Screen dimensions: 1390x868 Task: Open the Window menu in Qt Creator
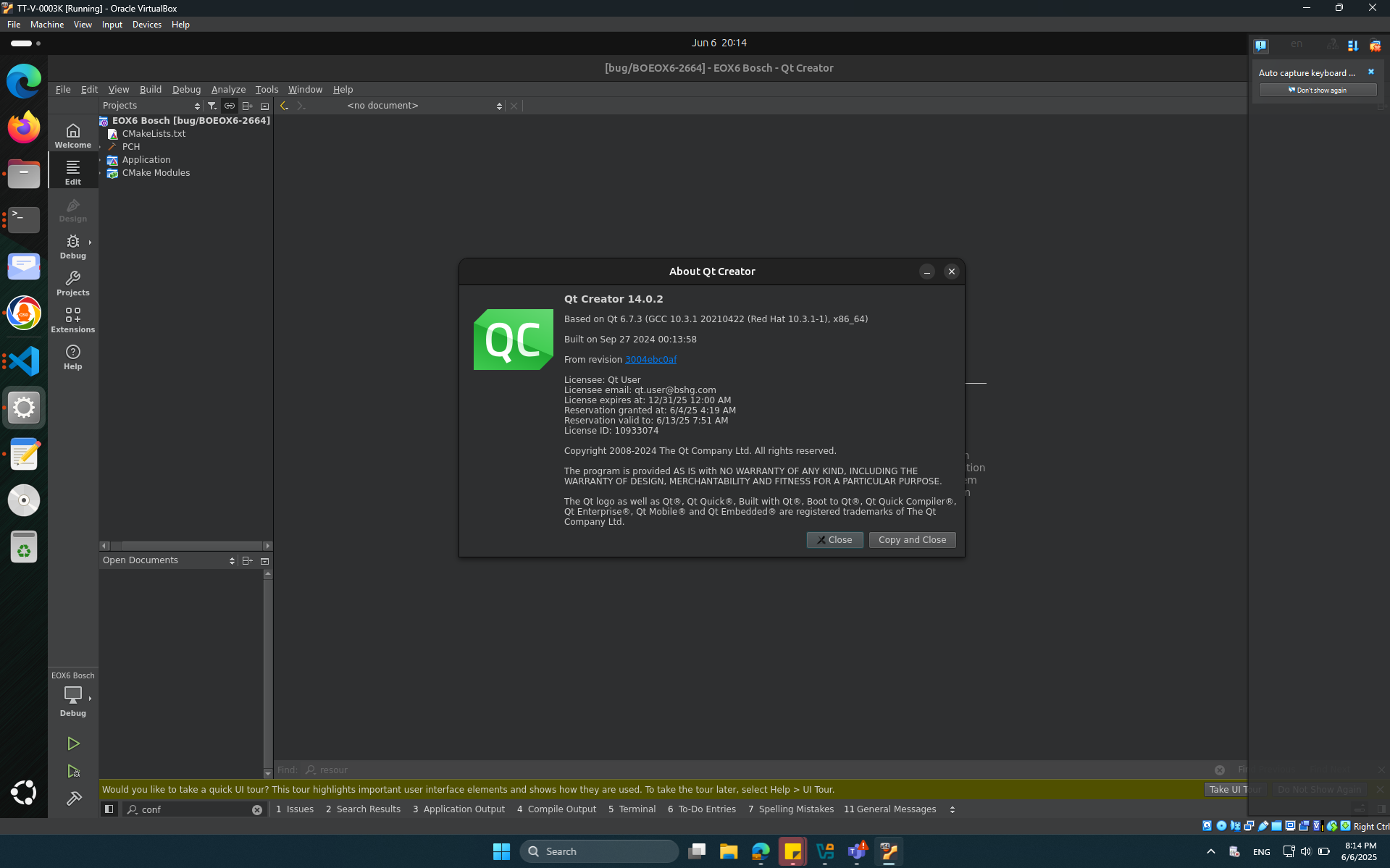tap(305, 90)
